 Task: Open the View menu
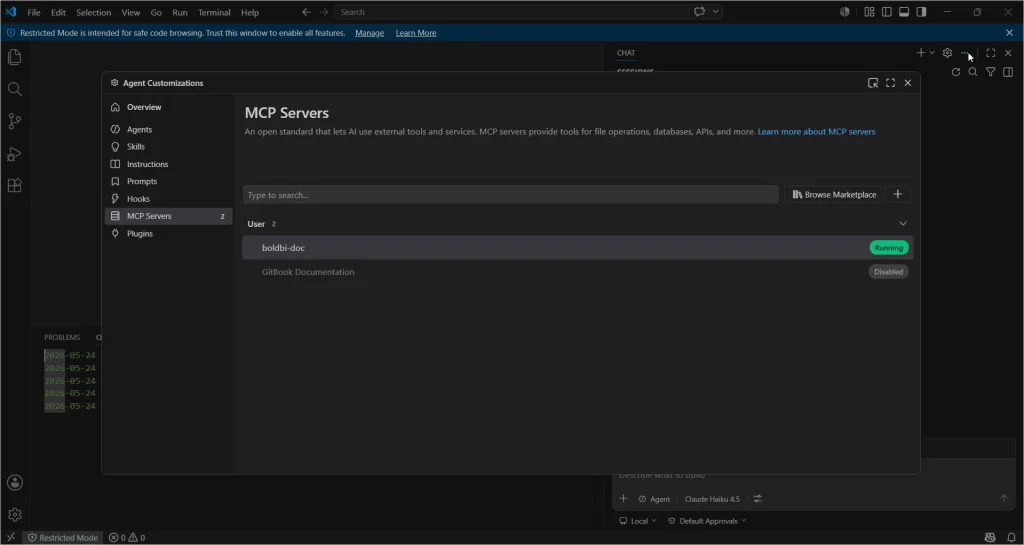pos(131,12)
